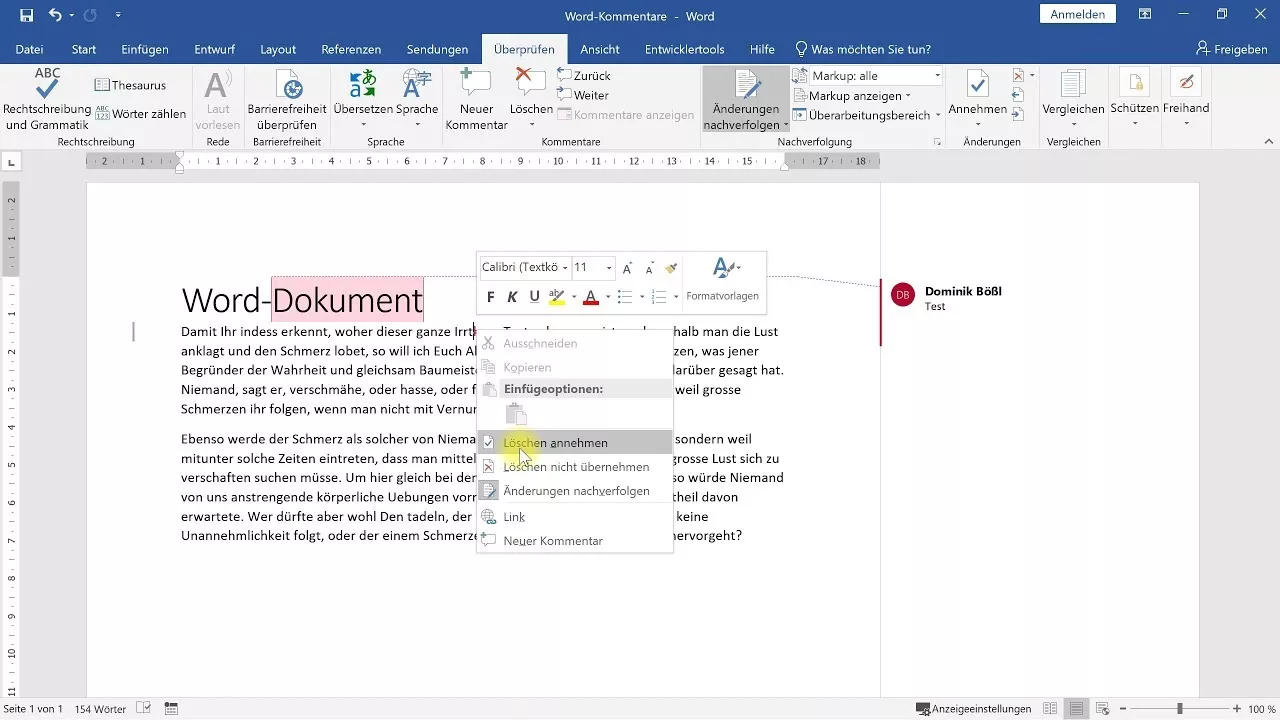Click the Anmelden button
Screen dimensions: 1280x720
pos(1078,14)
